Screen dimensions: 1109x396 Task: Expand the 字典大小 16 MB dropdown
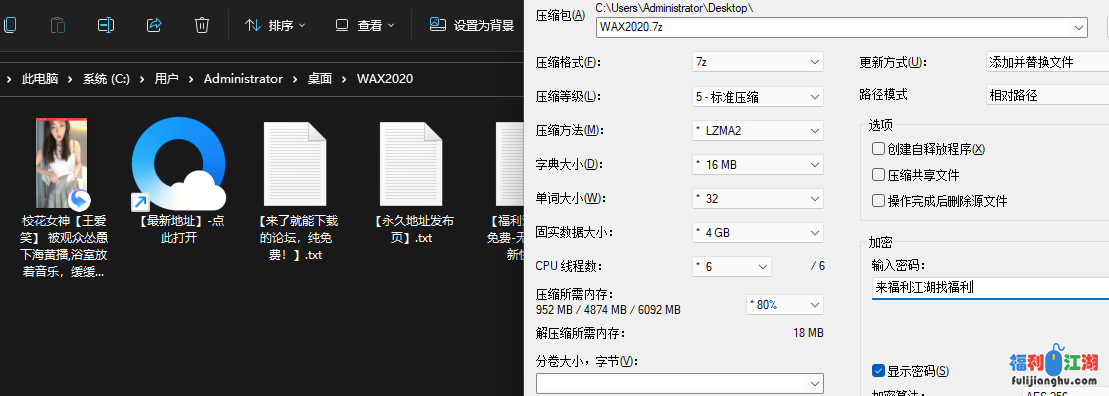[757, 164]
